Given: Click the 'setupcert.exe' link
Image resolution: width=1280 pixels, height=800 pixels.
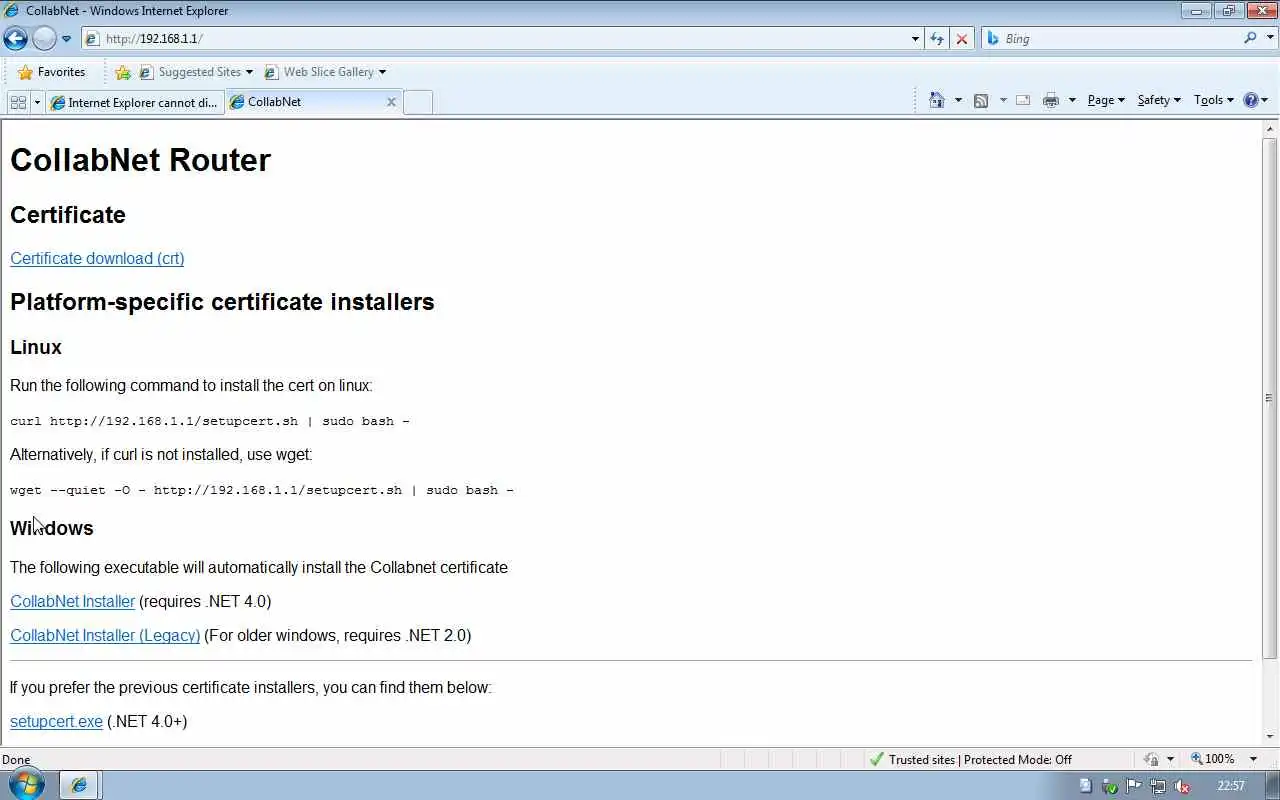Looking at the screenshot, I should (x=56, y=721).
